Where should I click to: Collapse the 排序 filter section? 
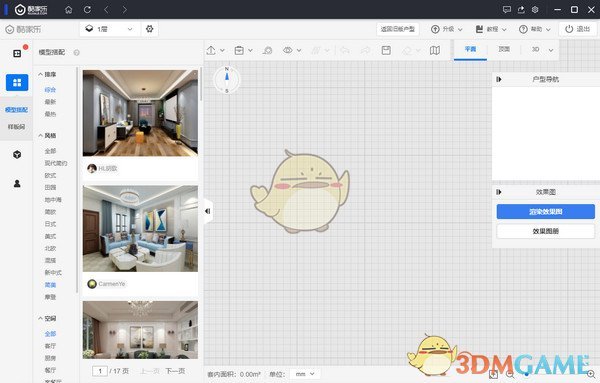[47, 74]
